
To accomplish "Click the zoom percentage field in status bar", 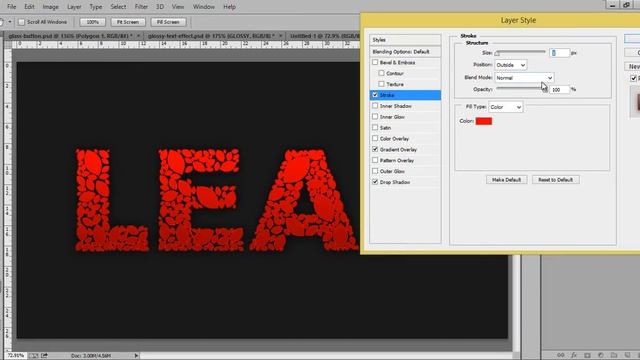I will click(x=16, y=356).
